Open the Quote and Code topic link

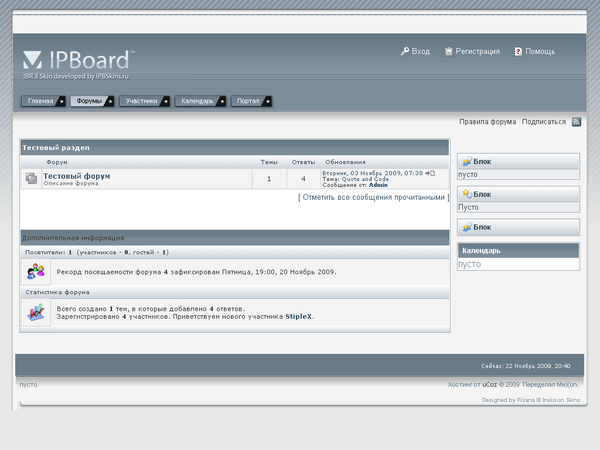coord(365,179)
